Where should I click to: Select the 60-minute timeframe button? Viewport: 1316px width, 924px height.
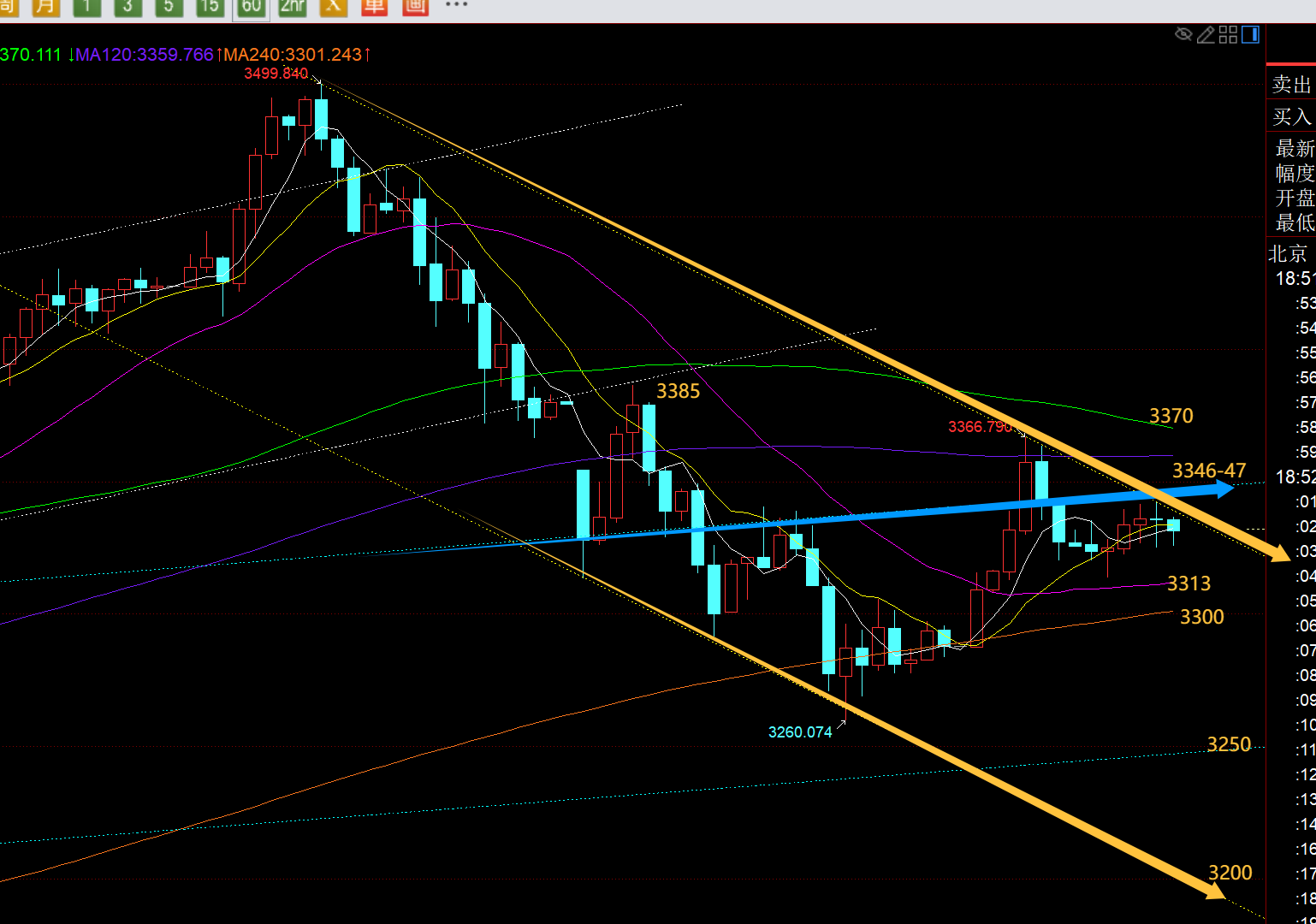[x=251, y=7]
